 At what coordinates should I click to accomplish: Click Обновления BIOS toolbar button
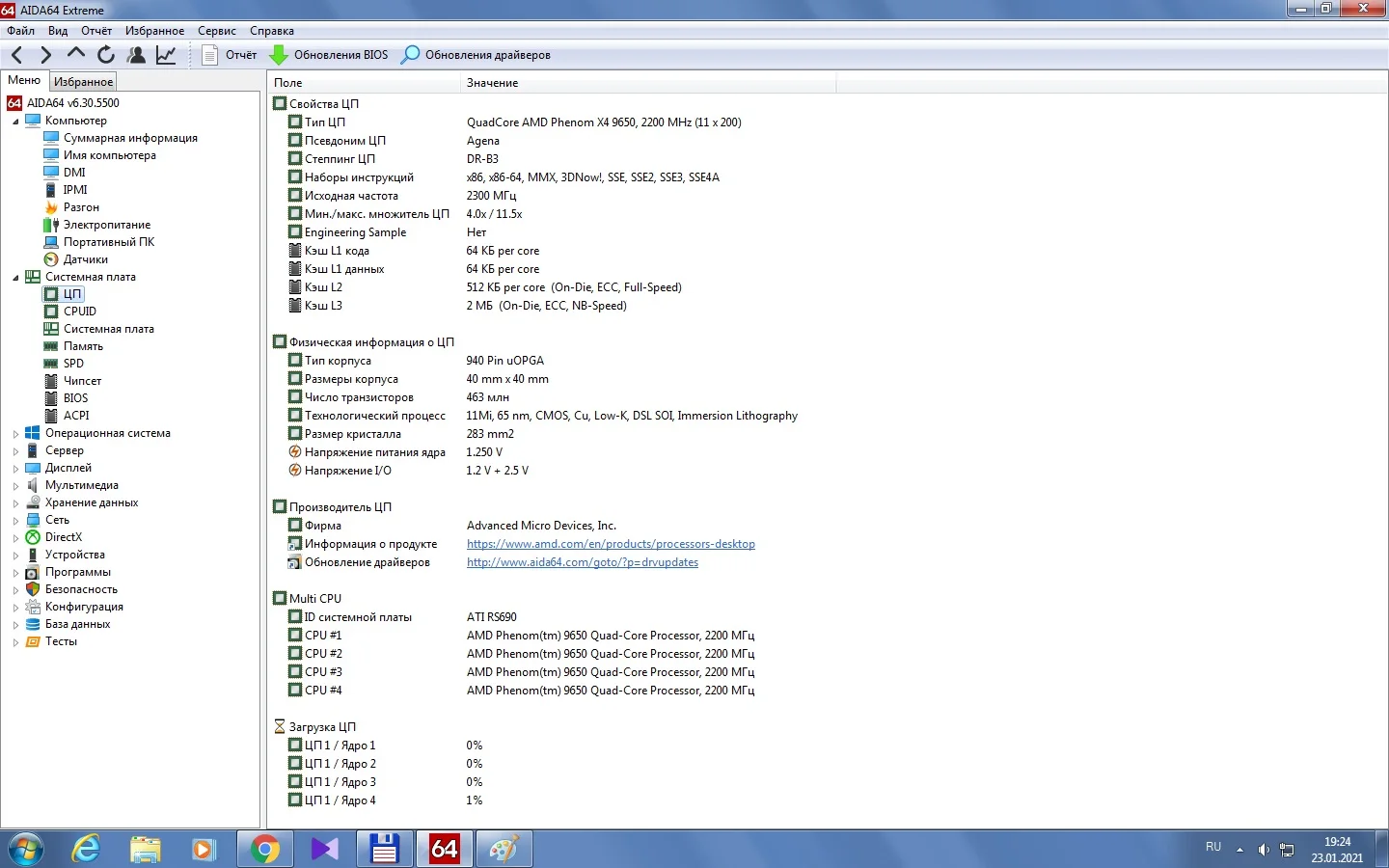pos(329,55)
